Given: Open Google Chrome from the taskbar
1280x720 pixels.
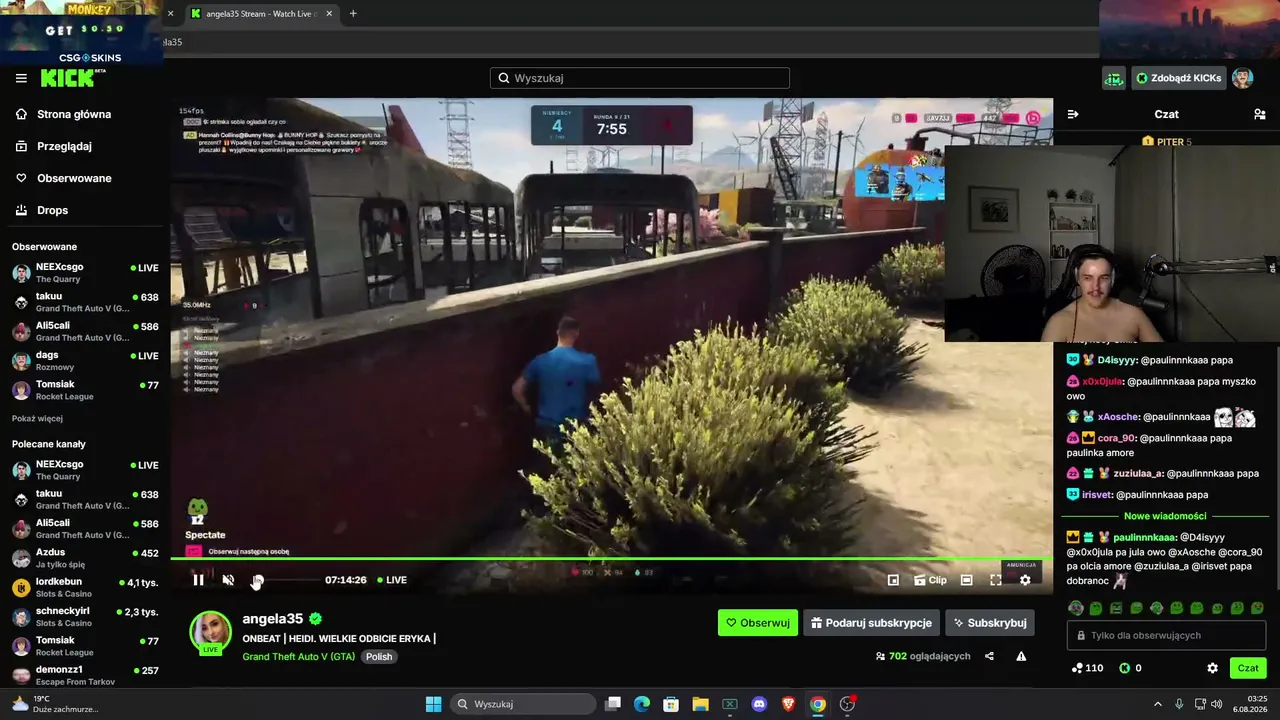Looking at the screenshot, I should (818, 704).
